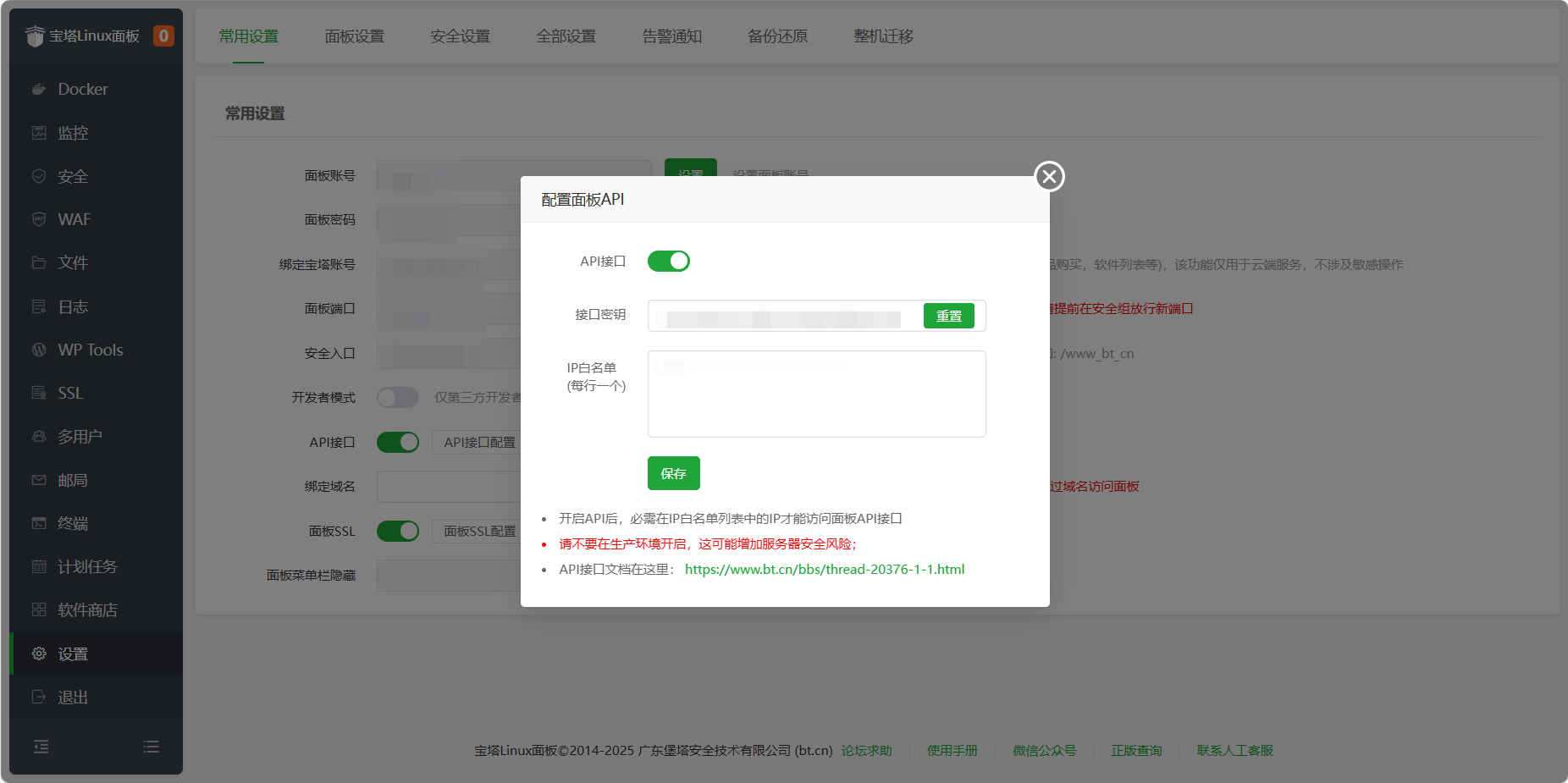The width and height of the screenshot is (1568, 783).
Task: Disable the 面板SSL toggle
Action: 397,531
